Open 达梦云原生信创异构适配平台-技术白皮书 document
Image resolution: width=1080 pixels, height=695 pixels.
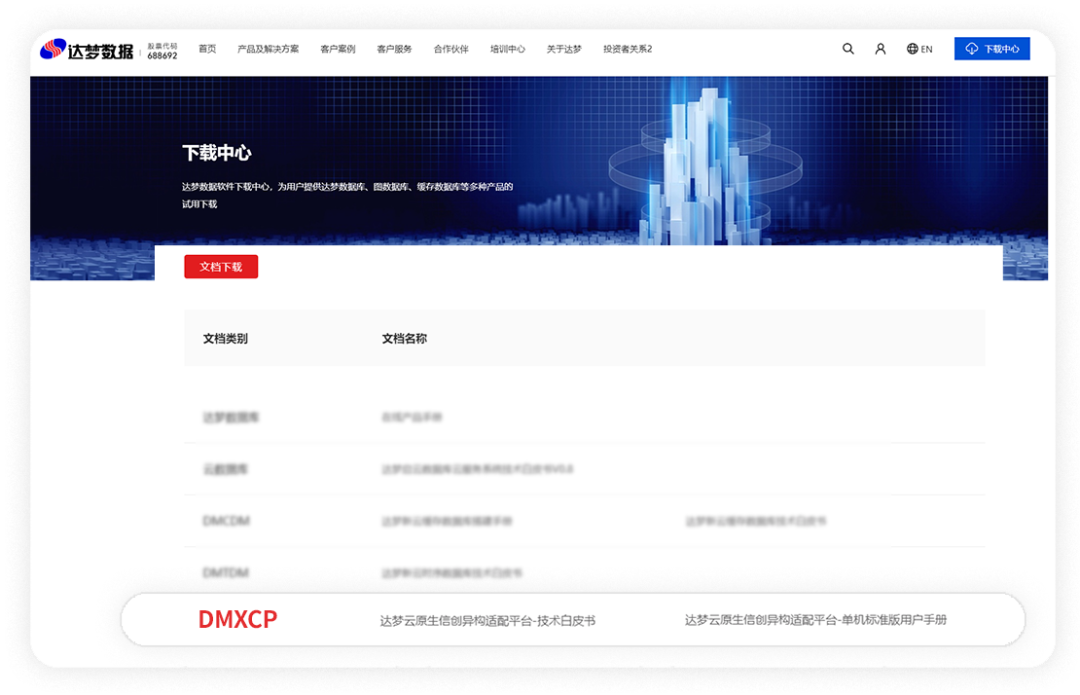coord(488,621)
